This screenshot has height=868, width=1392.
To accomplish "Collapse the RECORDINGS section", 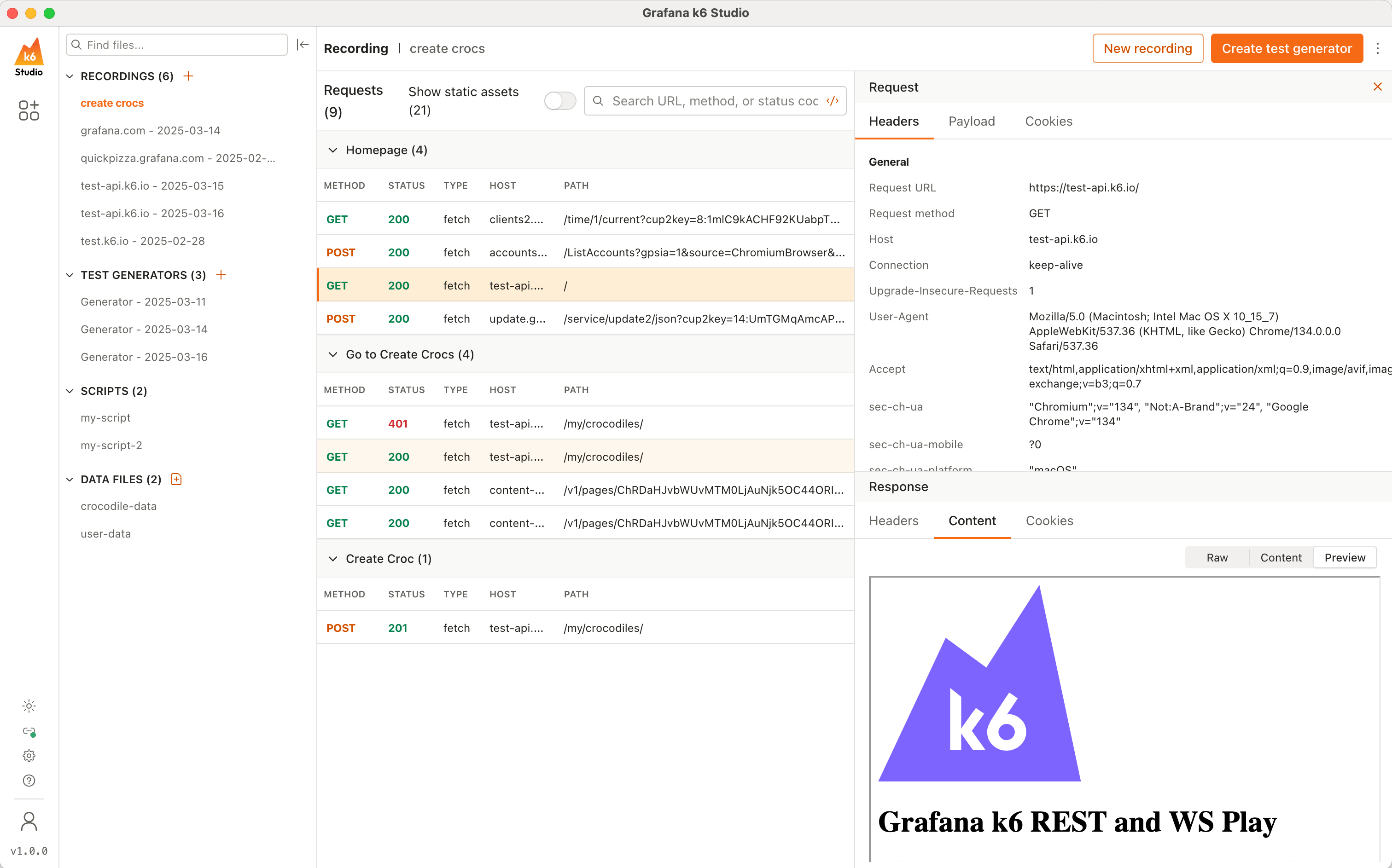I will (x=70, y=76).
